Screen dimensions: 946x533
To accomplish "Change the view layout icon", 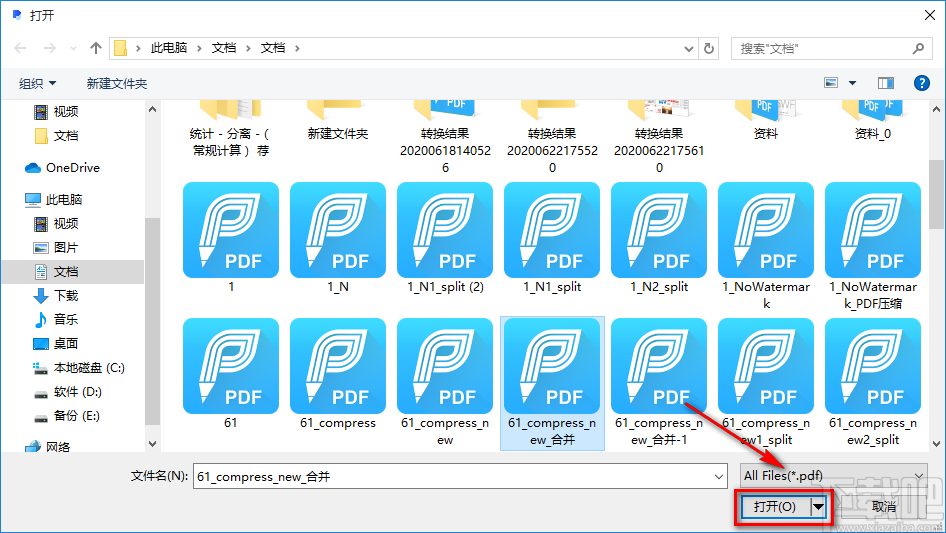I will point(831,83).
